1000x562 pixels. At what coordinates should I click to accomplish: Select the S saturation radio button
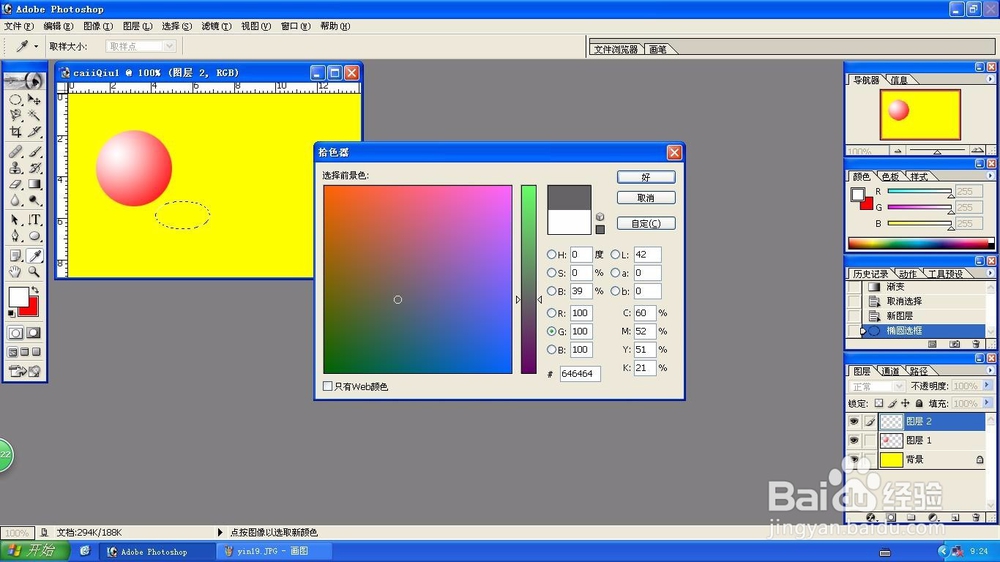click(x=552, y=272)
